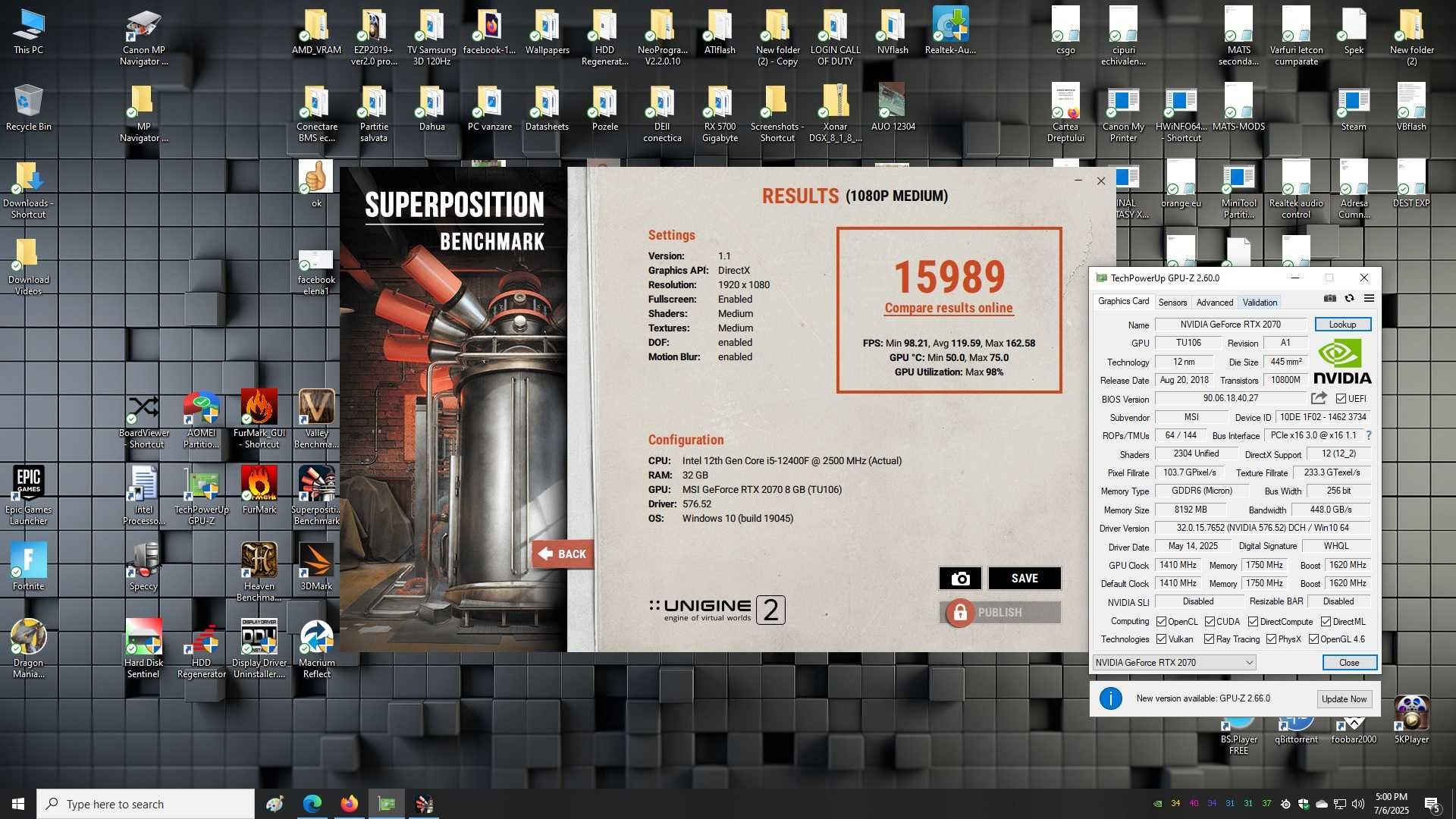Open This PC desktop icon
The height and width of the screenshot is (819, 1456).
(28, 30)
